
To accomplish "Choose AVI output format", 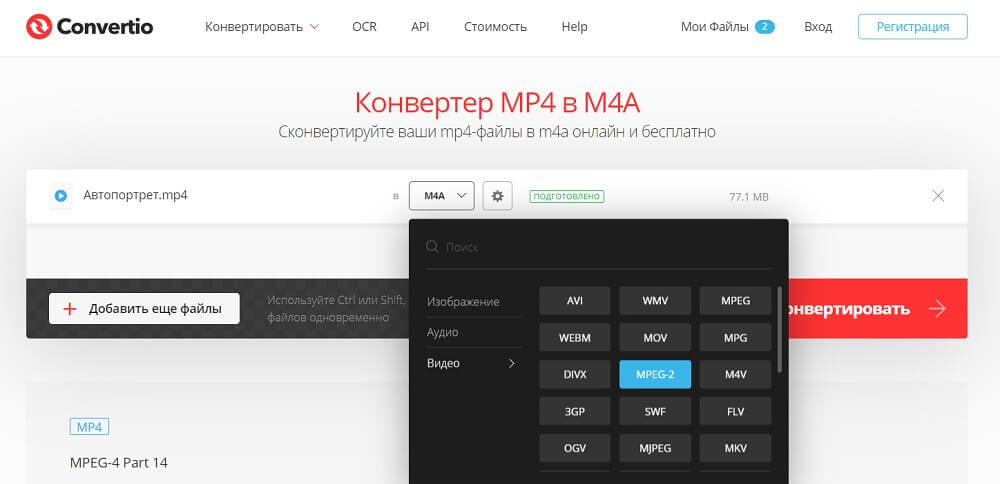I will (x=575, y=301).
